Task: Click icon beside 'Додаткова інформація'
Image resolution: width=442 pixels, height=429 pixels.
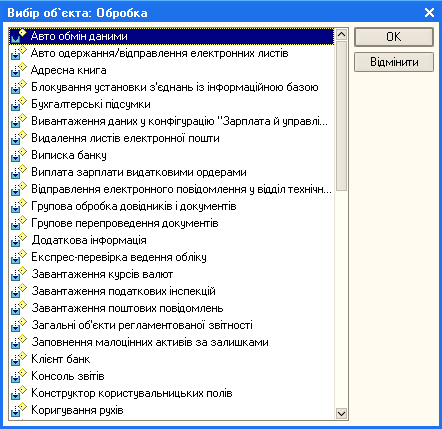Action: point(18,240)
